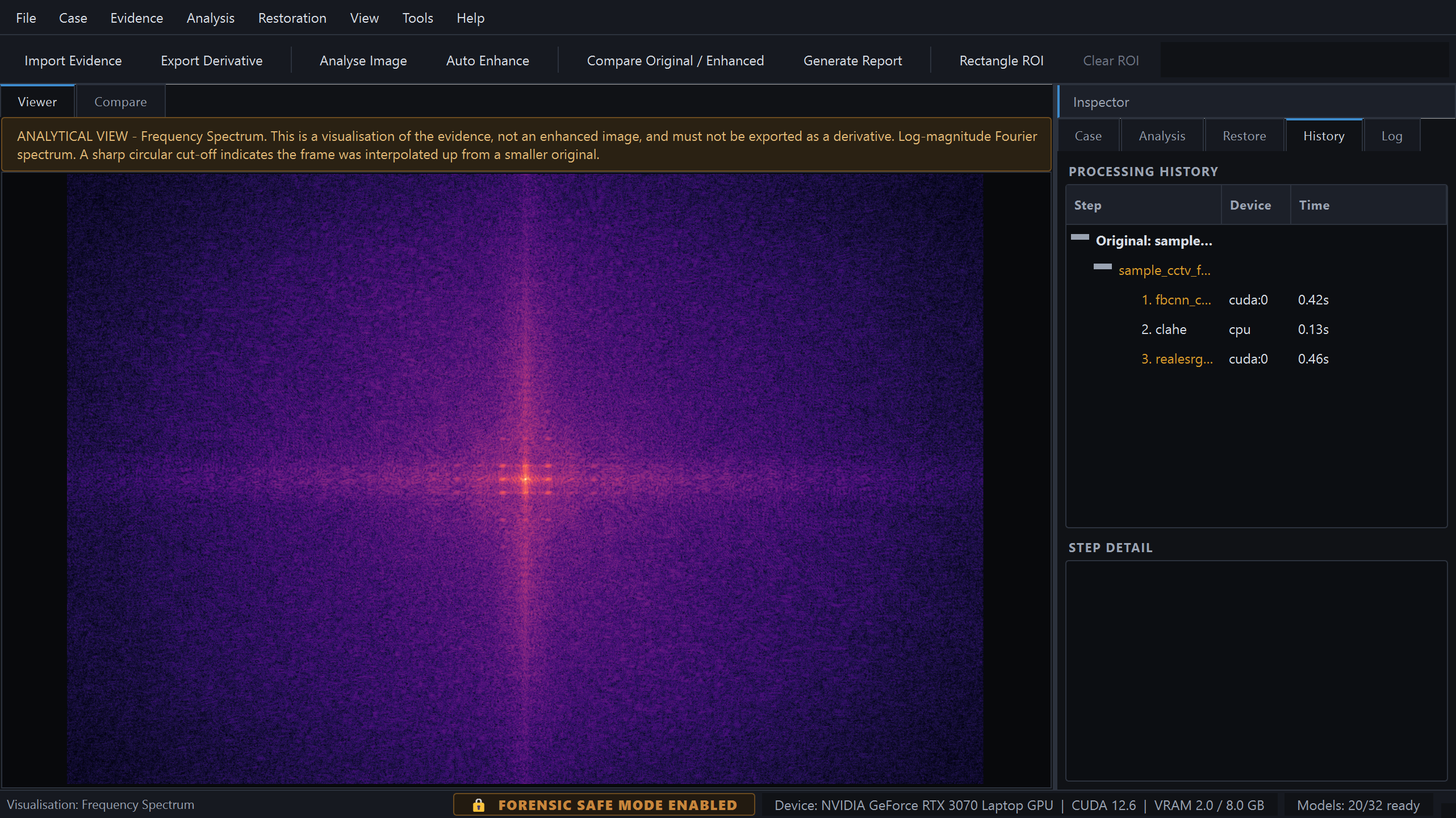Click the '0.46s' time value

(1313, 359)
